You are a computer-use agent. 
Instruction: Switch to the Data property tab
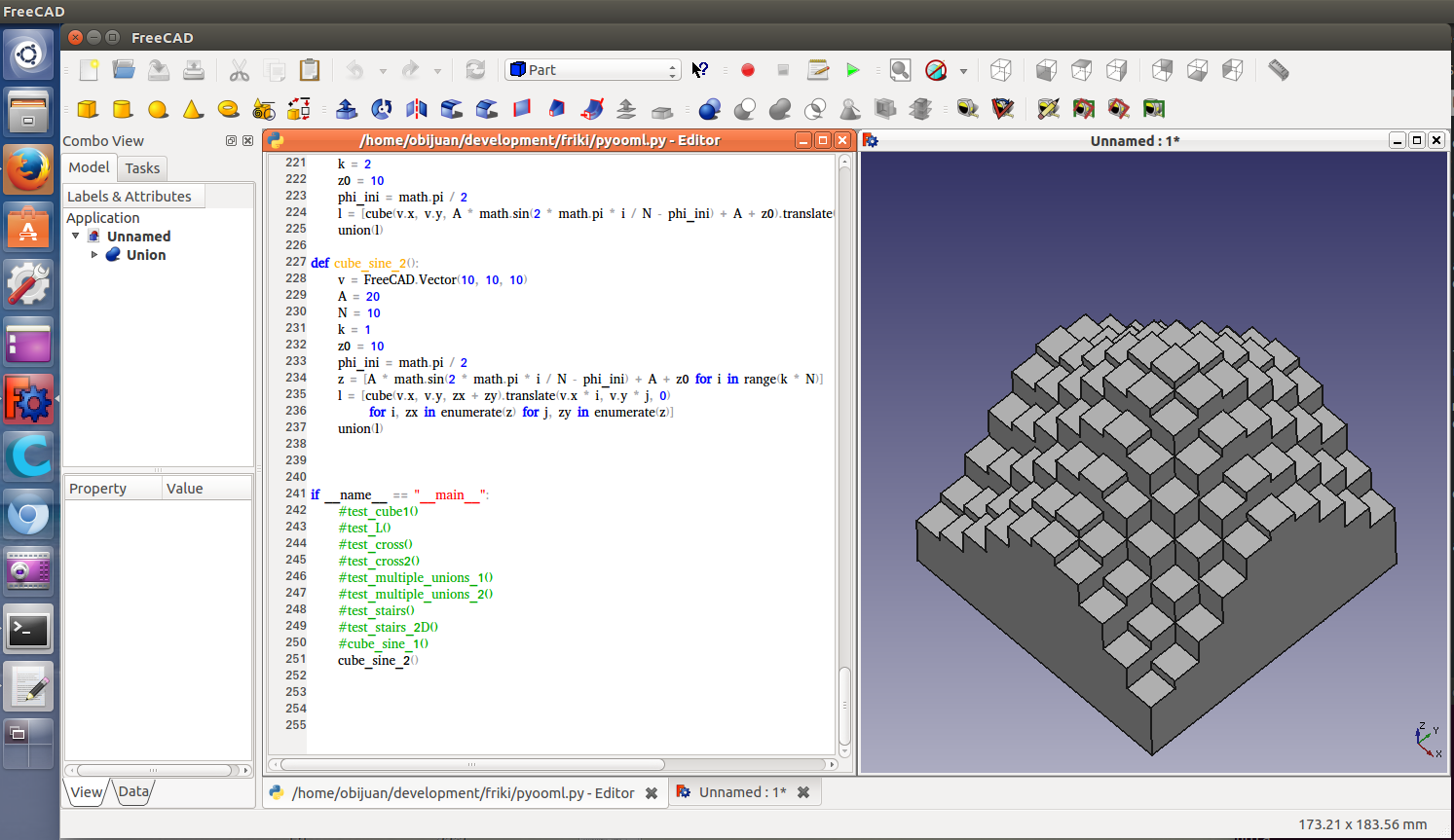(x=134, y=791)
